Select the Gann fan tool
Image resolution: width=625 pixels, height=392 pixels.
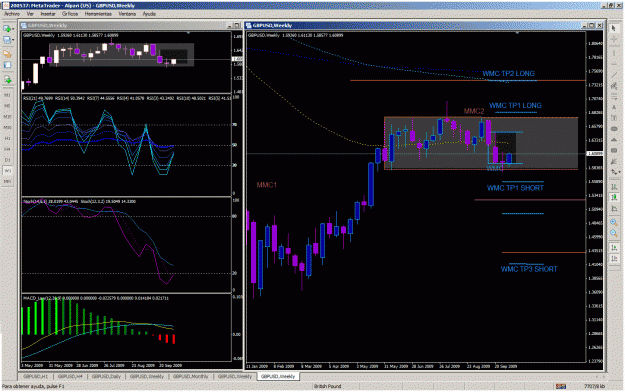point(614,161)
